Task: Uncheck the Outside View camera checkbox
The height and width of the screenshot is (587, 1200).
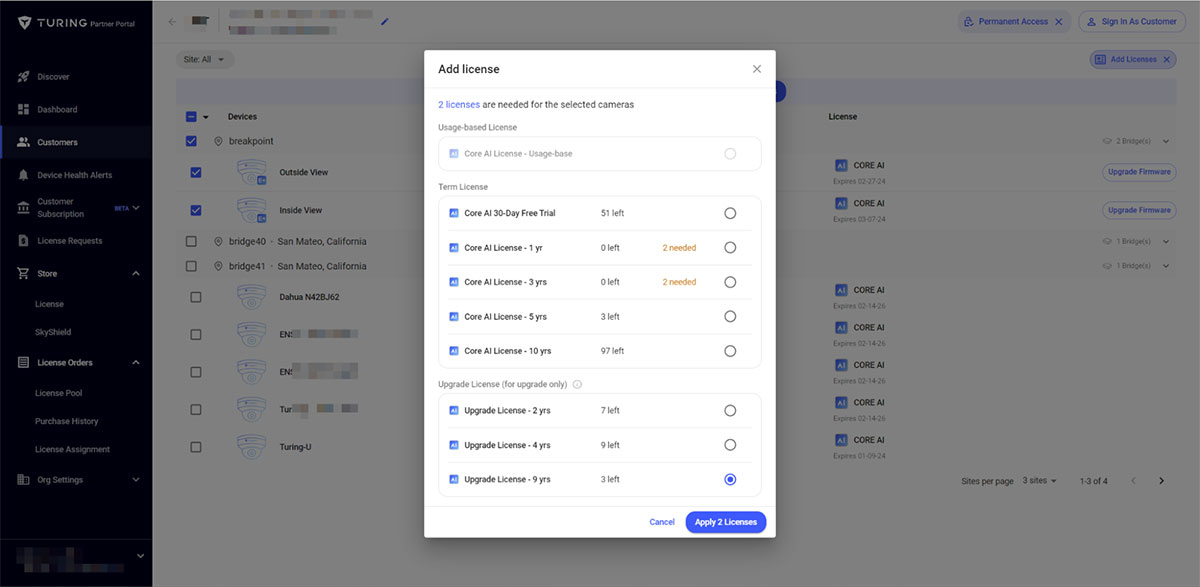Action: click(196, 172)
